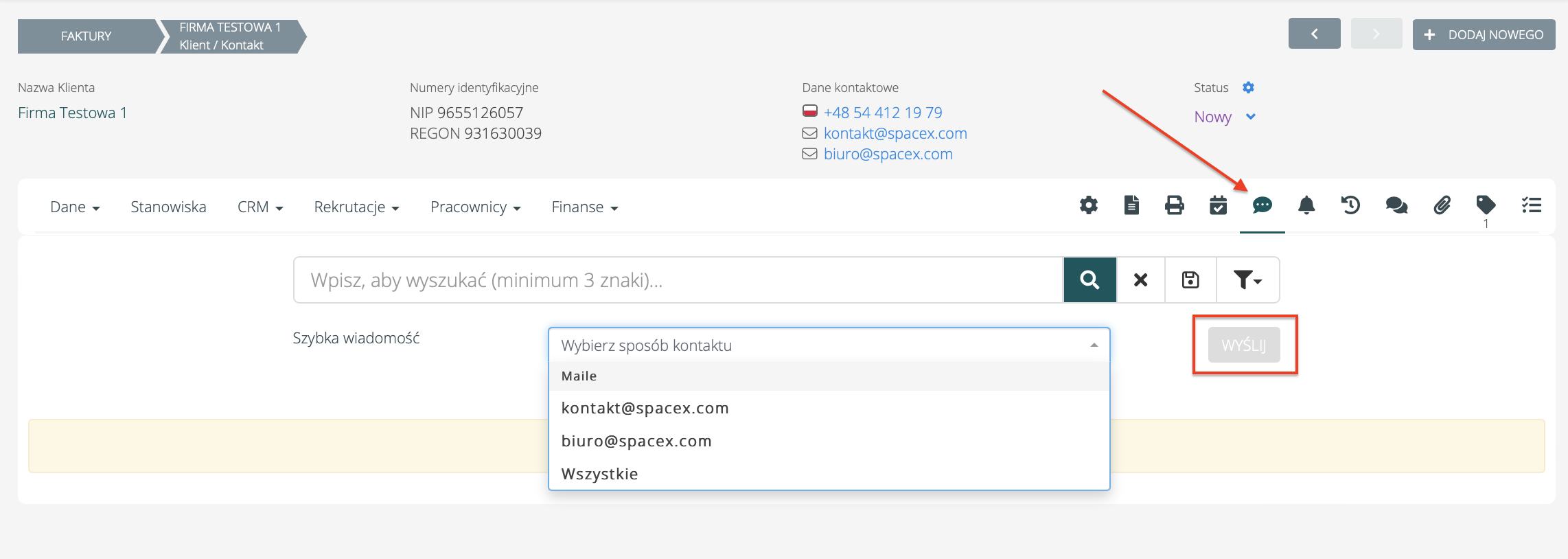Click the DODAJ NOWEGO button
Viewport: 1568px width, 559px height.
(1484, 35)
